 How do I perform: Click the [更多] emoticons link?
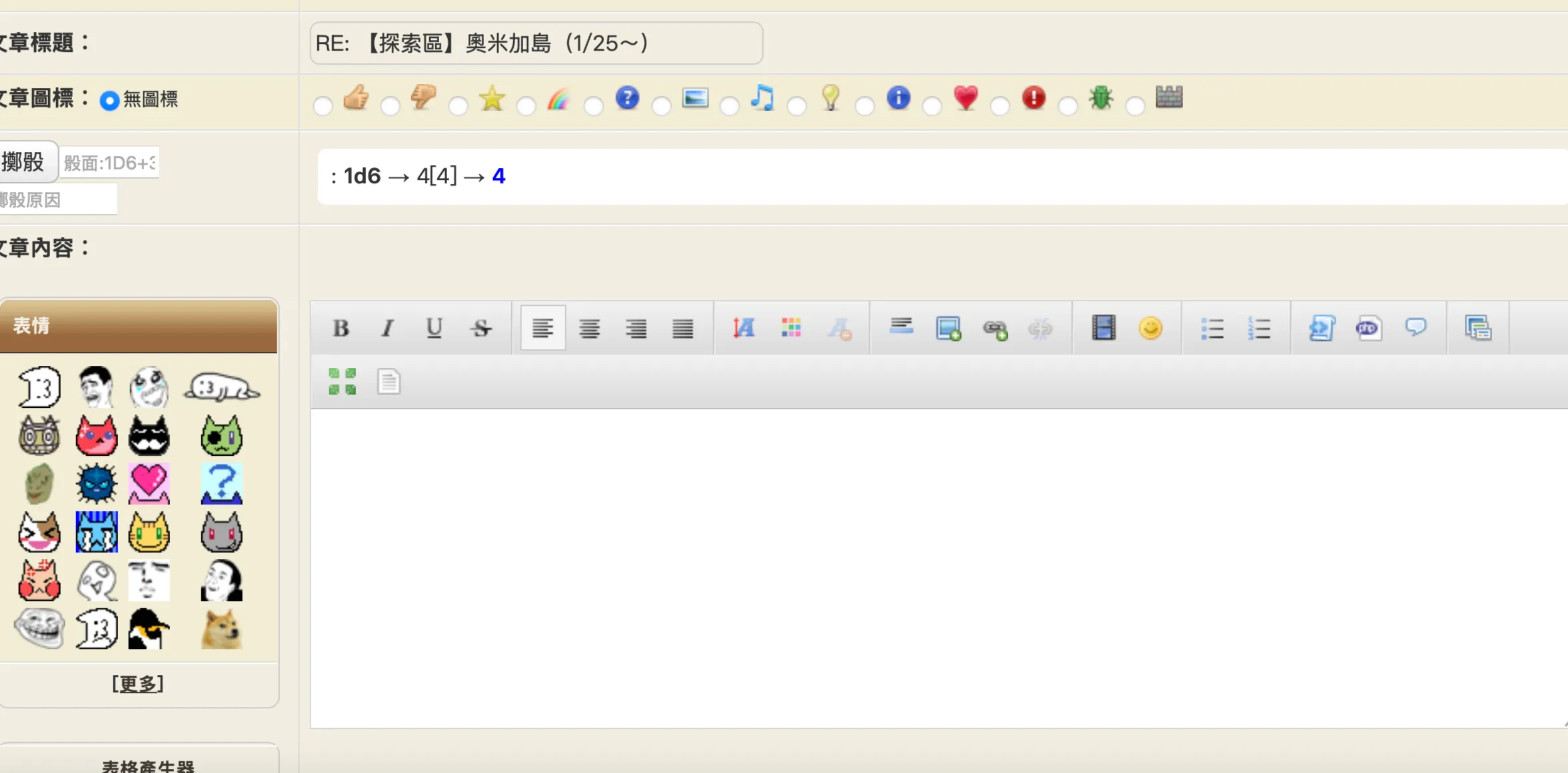click(x=138, y=683)
